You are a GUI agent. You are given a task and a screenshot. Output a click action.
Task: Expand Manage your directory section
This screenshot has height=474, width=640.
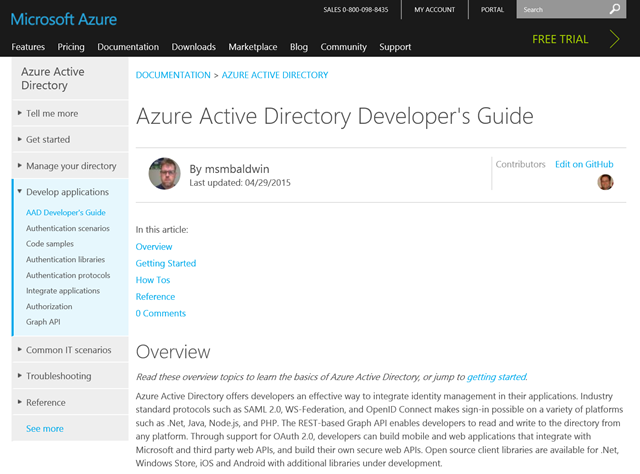tap(70, 166)
